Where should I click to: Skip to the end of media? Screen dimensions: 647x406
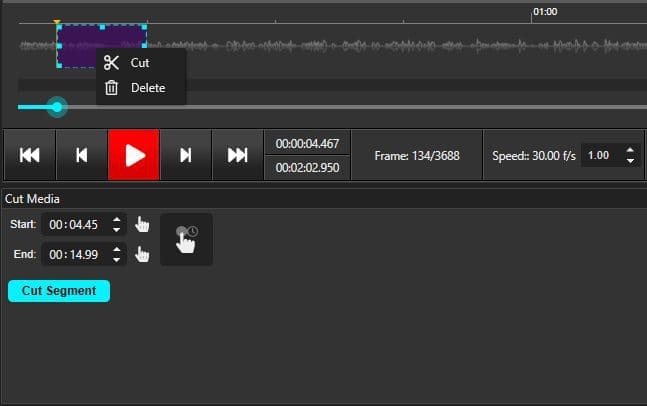[x=237, y=155]
